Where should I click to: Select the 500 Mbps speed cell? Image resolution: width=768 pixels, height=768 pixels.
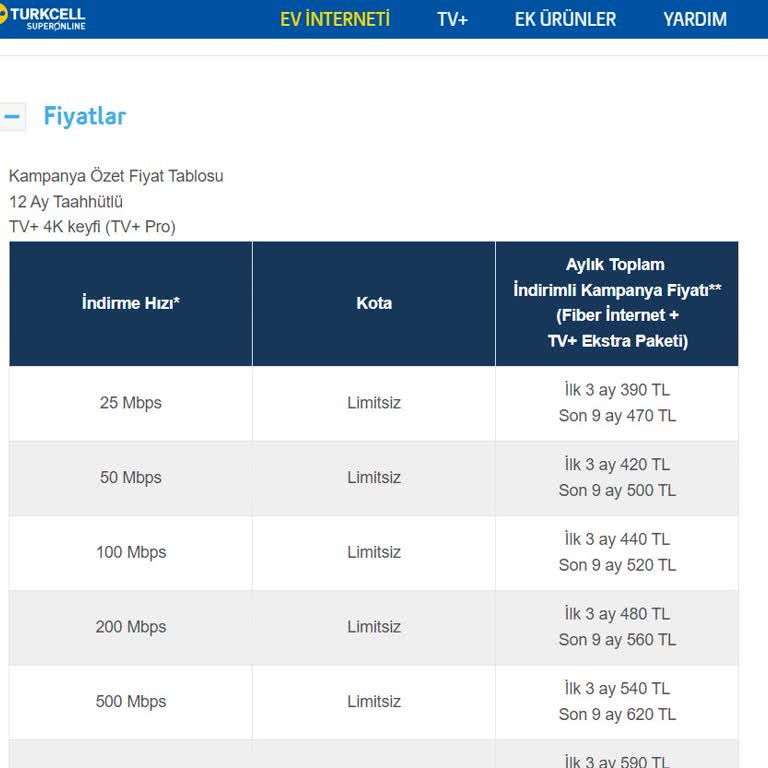tap(130, 702)
